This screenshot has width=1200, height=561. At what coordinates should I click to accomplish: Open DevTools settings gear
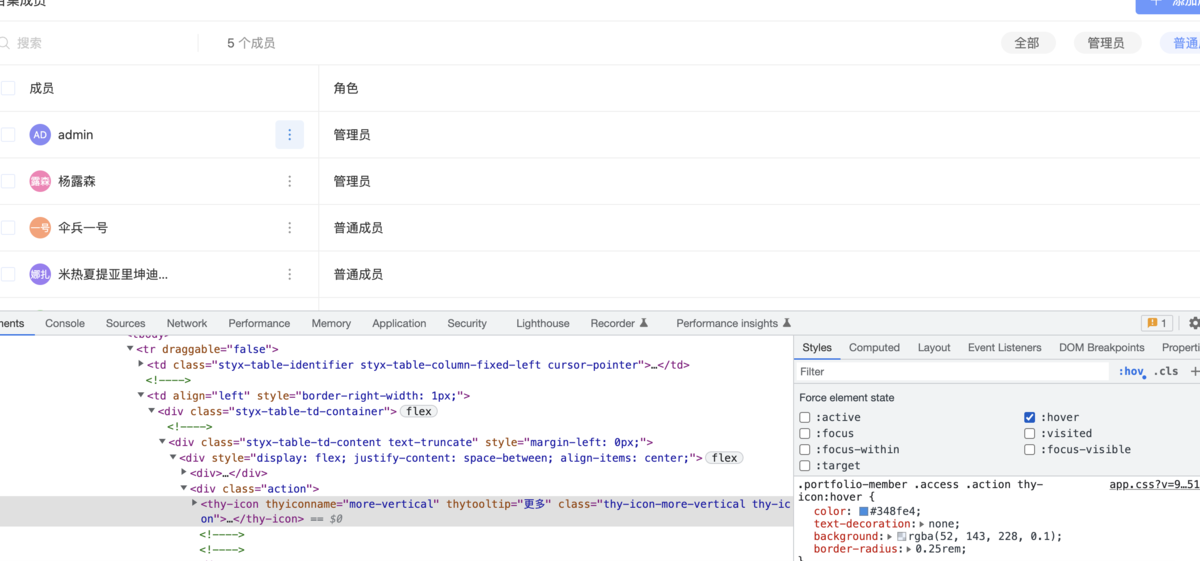point(1193,323)
